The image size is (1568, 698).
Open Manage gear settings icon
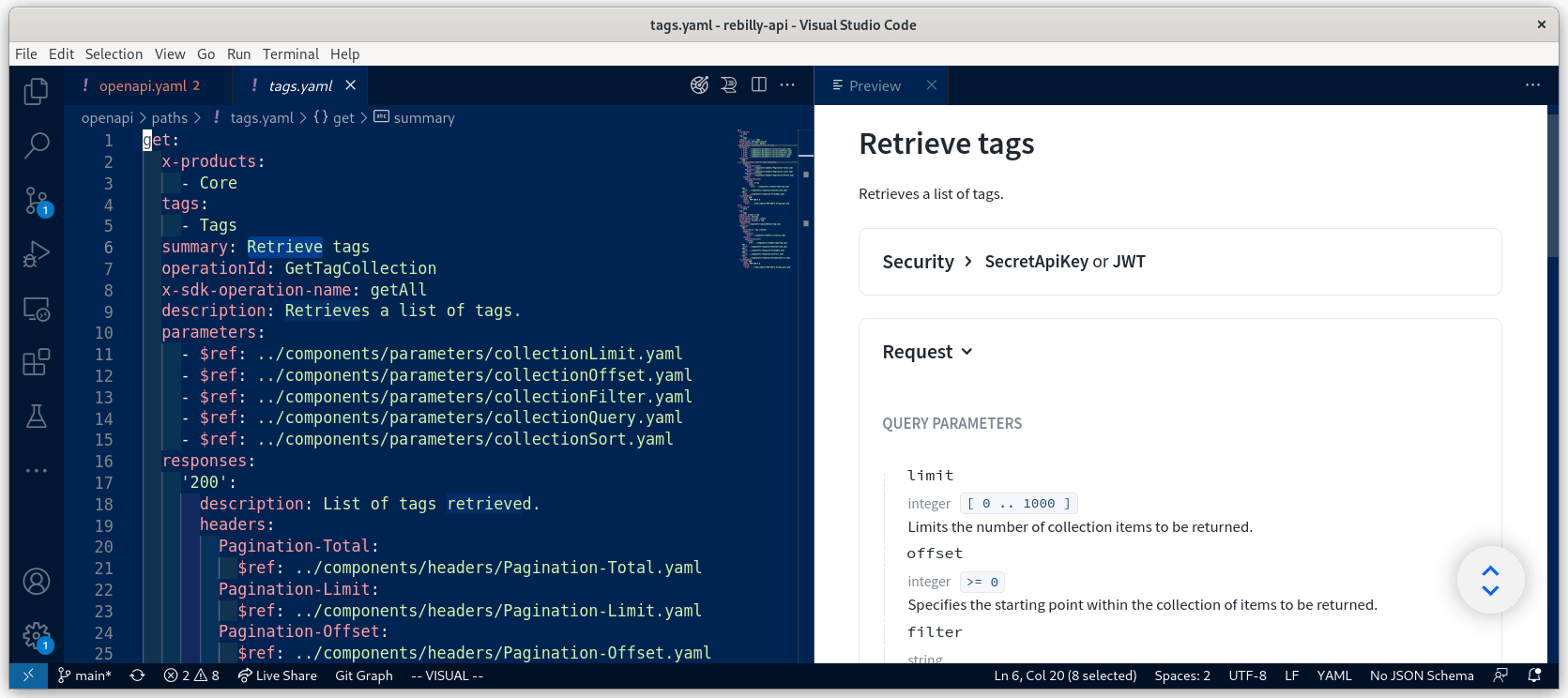coord(37,636)
